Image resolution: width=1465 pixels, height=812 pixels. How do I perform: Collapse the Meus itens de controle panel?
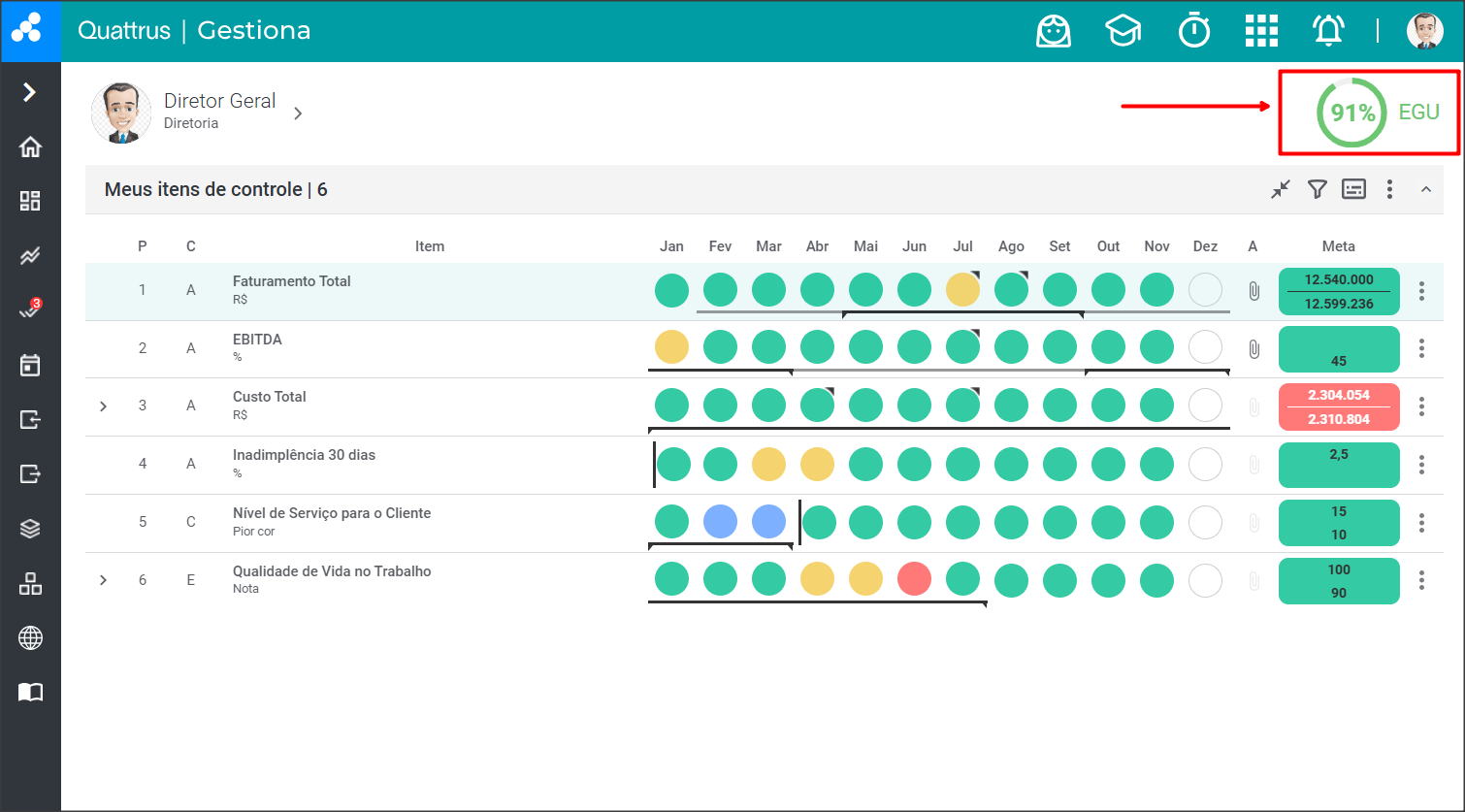1425,189
